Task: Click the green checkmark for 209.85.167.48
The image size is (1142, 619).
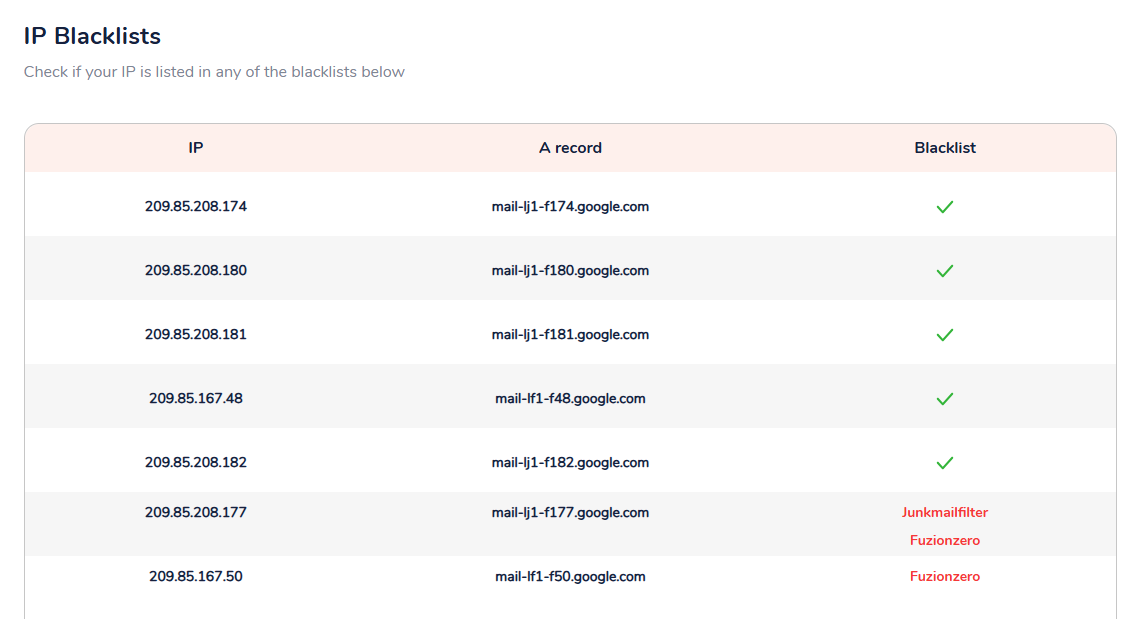Action: pyautogui.click(x=945, y=399)
